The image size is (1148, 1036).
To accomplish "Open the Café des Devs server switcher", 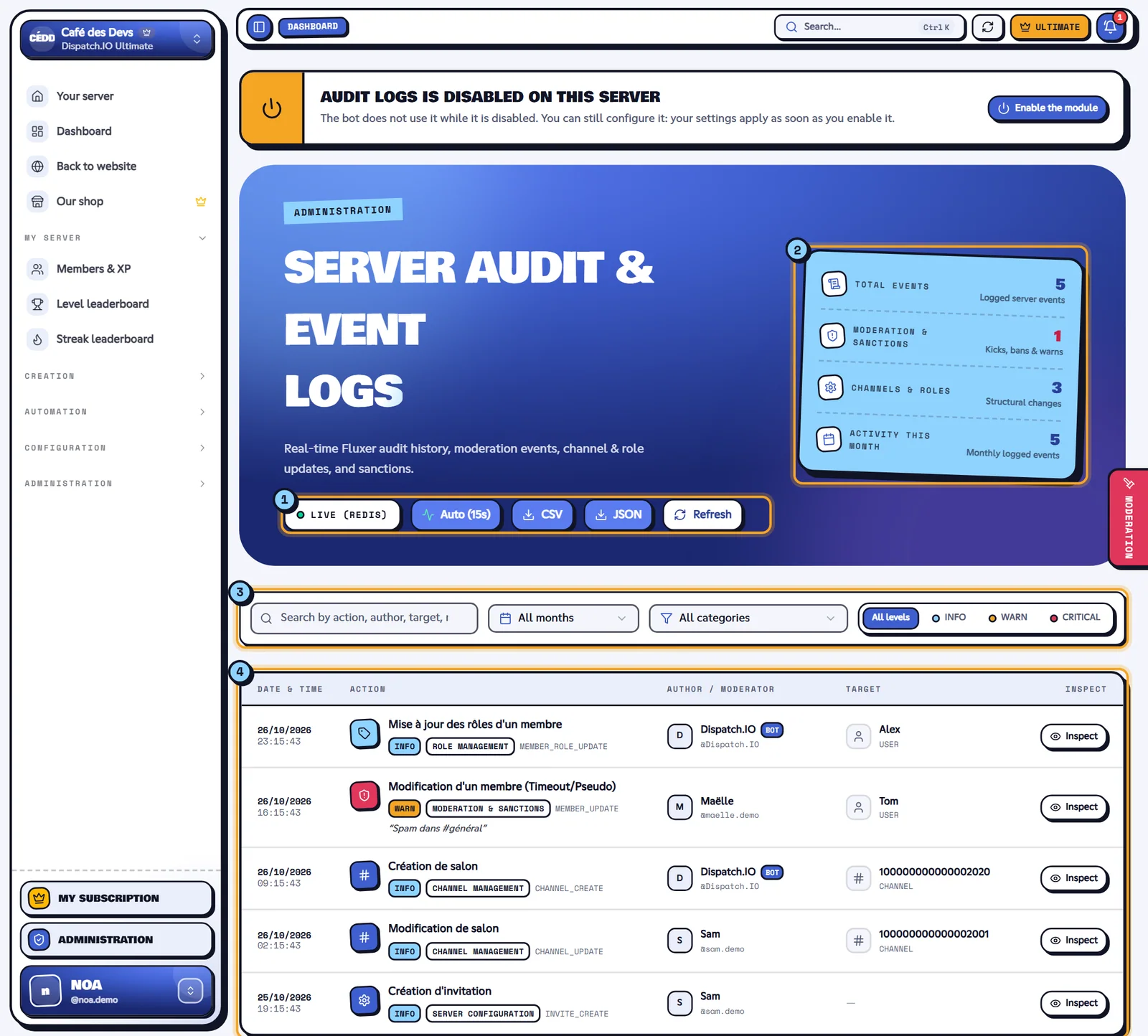I will [117, 39].
